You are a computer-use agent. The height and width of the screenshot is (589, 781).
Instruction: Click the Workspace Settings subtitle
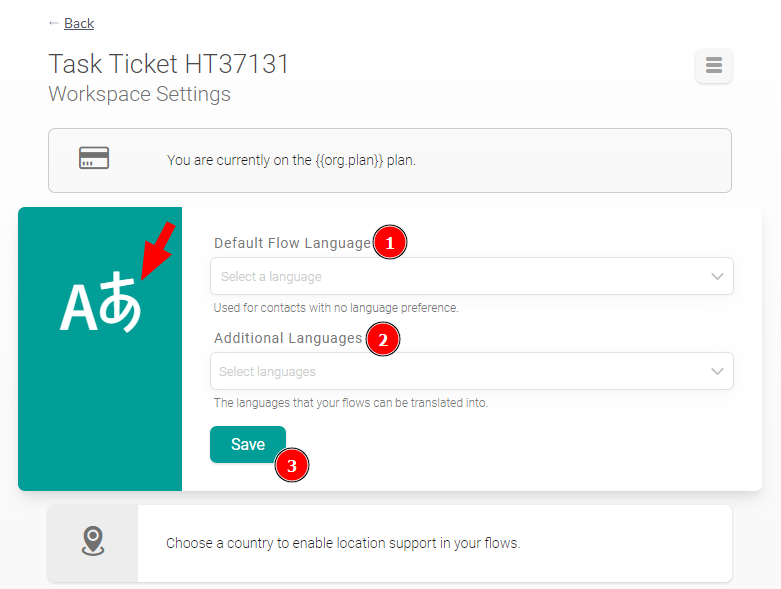139,95
